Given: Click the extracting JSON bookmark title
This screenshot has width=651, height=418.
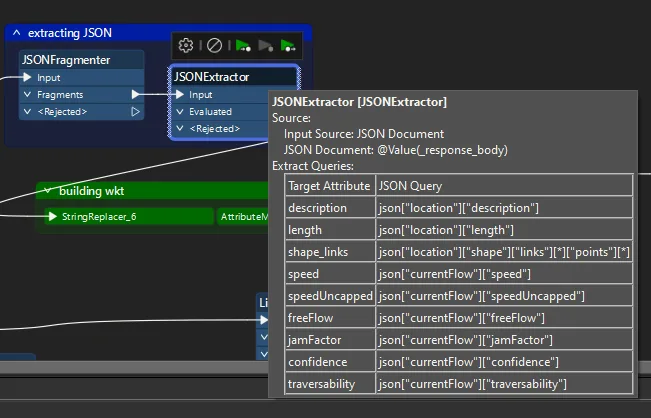Looking at the screenshot, I should [70, 33].
